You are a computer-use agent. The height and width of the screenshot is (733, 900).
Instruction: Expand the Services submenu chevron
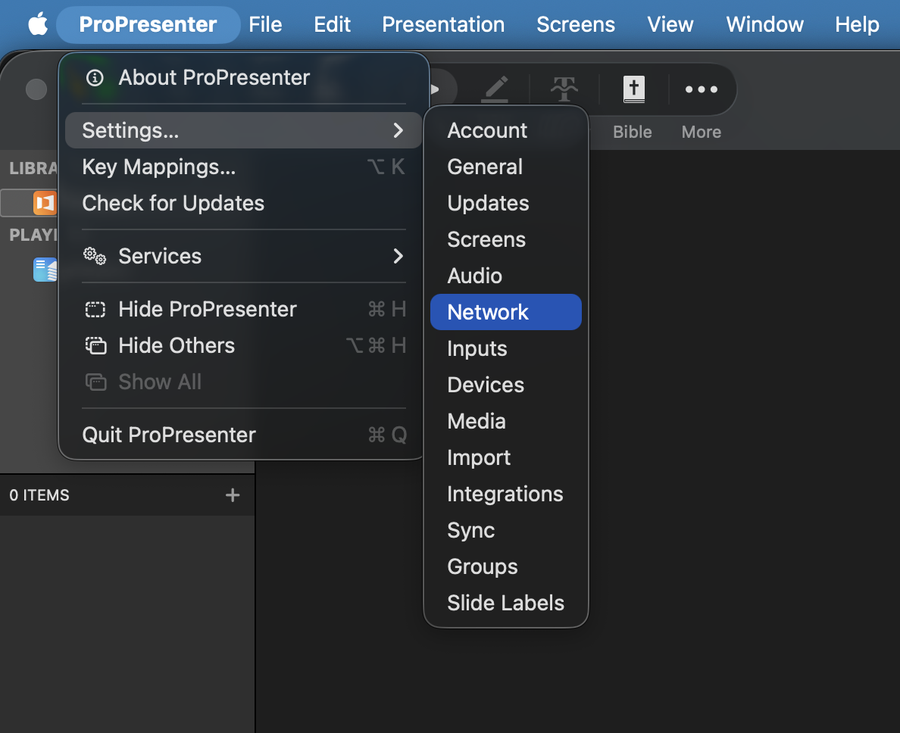(x=398, y=256)
